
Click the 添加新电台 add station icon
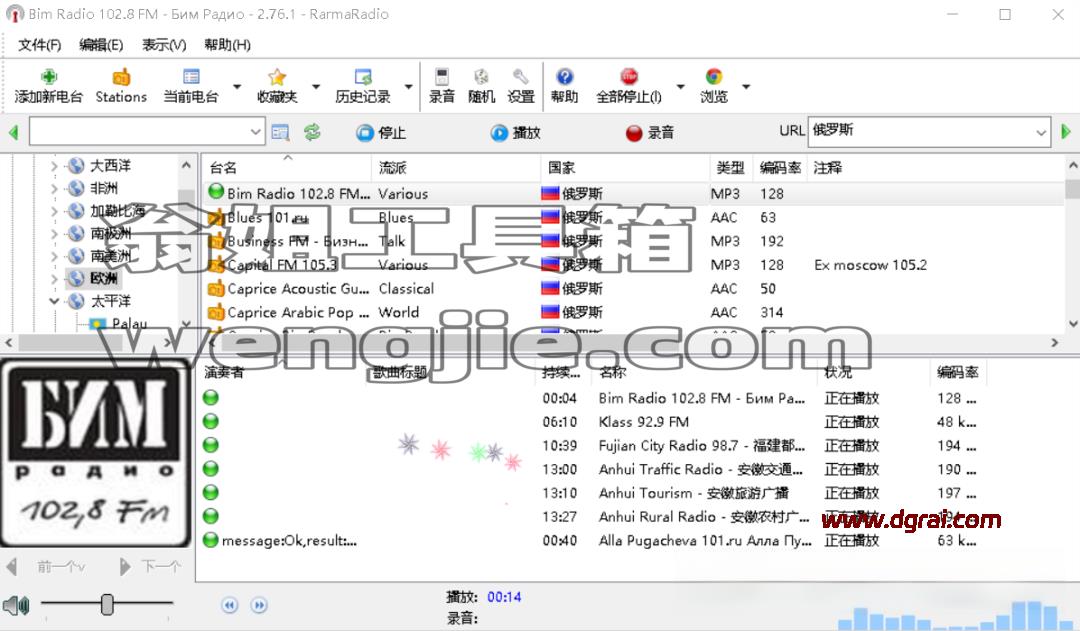49,76
